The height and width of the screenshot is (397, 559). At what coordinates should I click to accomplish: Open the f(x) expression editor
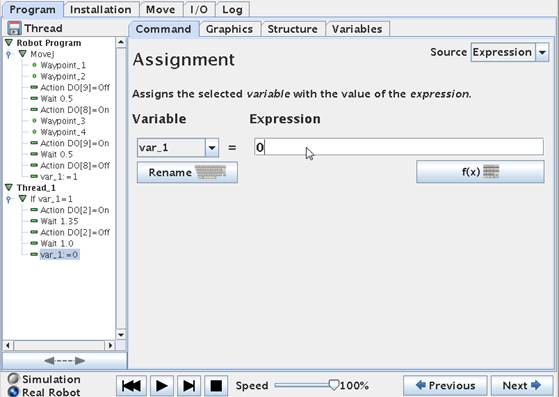coord(480,172)
